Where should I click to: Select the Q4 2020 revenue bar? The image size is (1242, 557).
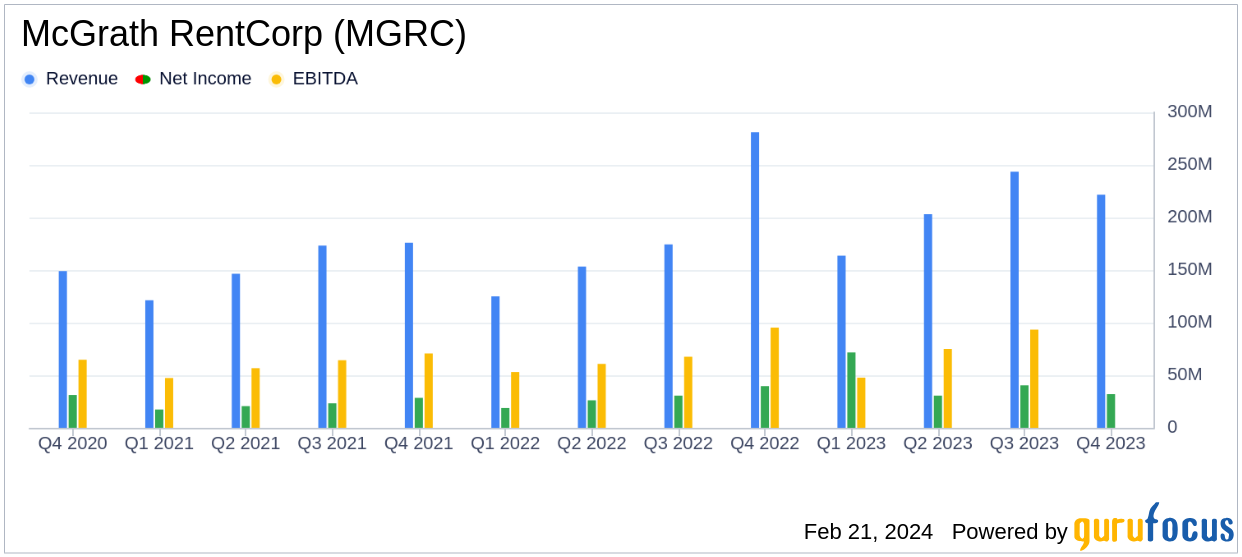pyautogui.click(x=63, y=350)
